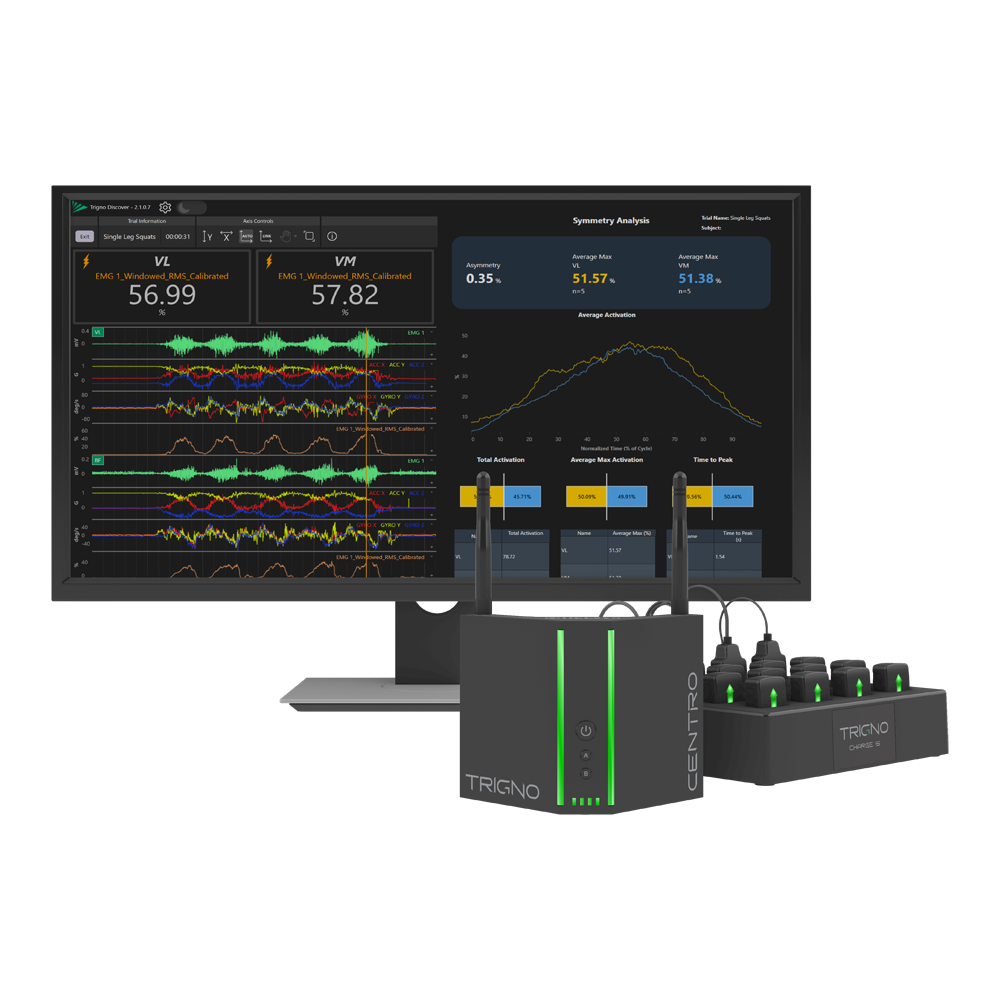Select the Y-axis scale tool
Viewport: 1000px width, 1000px height.
(x=207, y=237)
